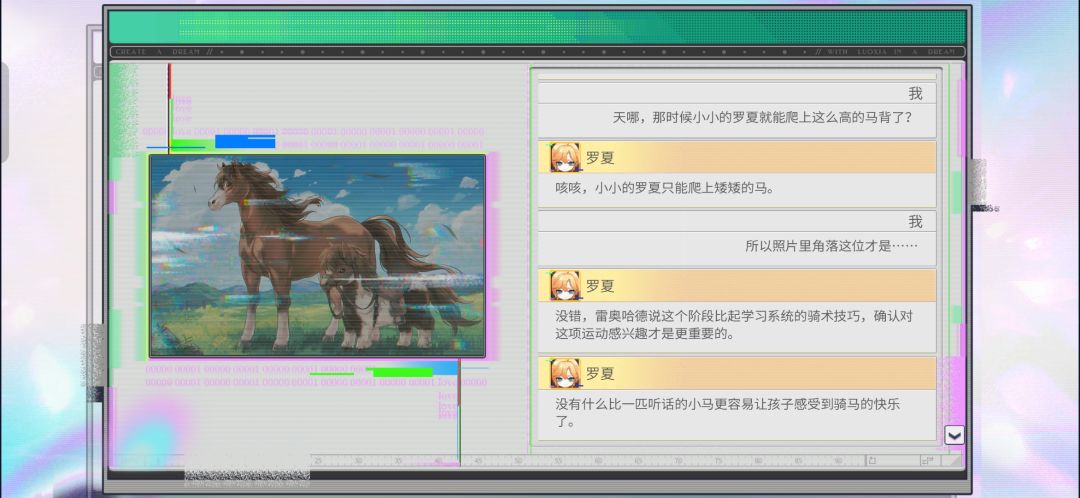Click the resize grip in the window corner
This screenshot has height=498, width=1080.
pos(954,460)
